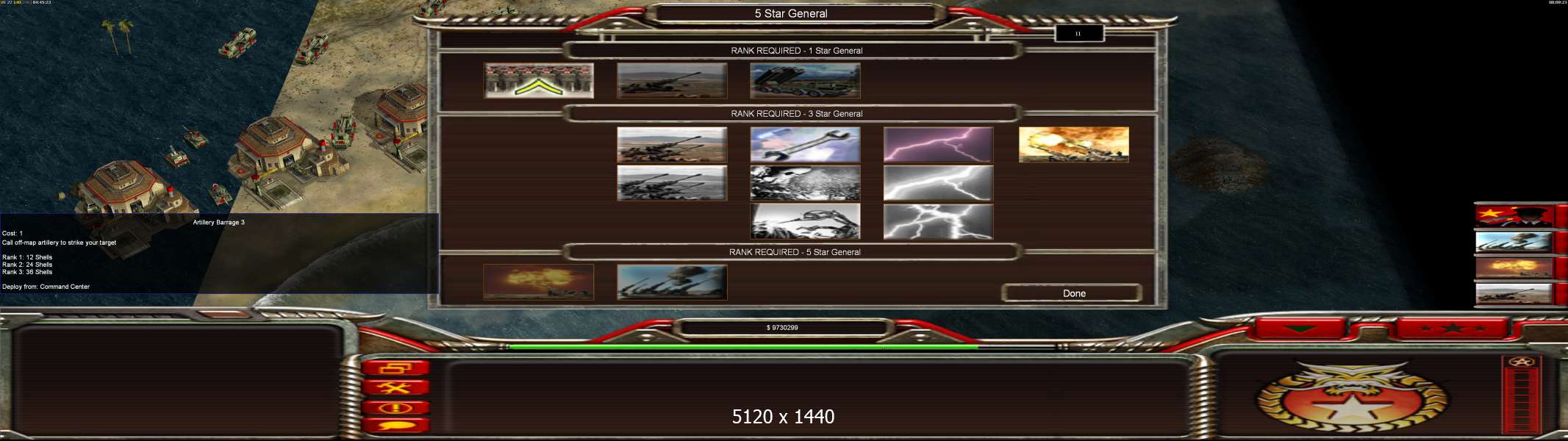Pick the bright orange explosion icon in 3 Star row
This screenshot has width=1568, height=441.
[x=1073, y=145]
